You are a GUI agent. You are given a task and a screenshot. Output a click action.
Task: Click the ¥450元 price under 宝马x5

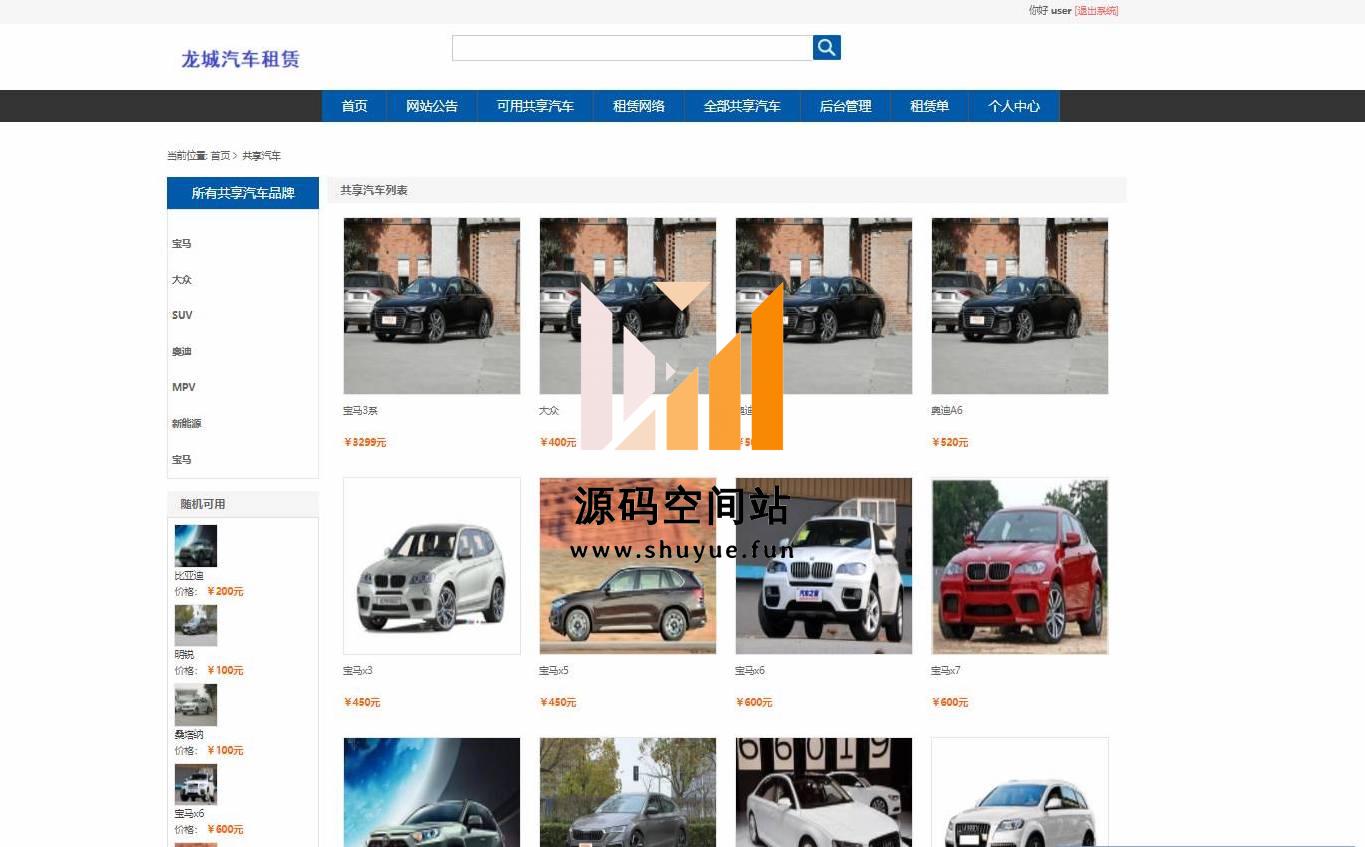point(558,702)
